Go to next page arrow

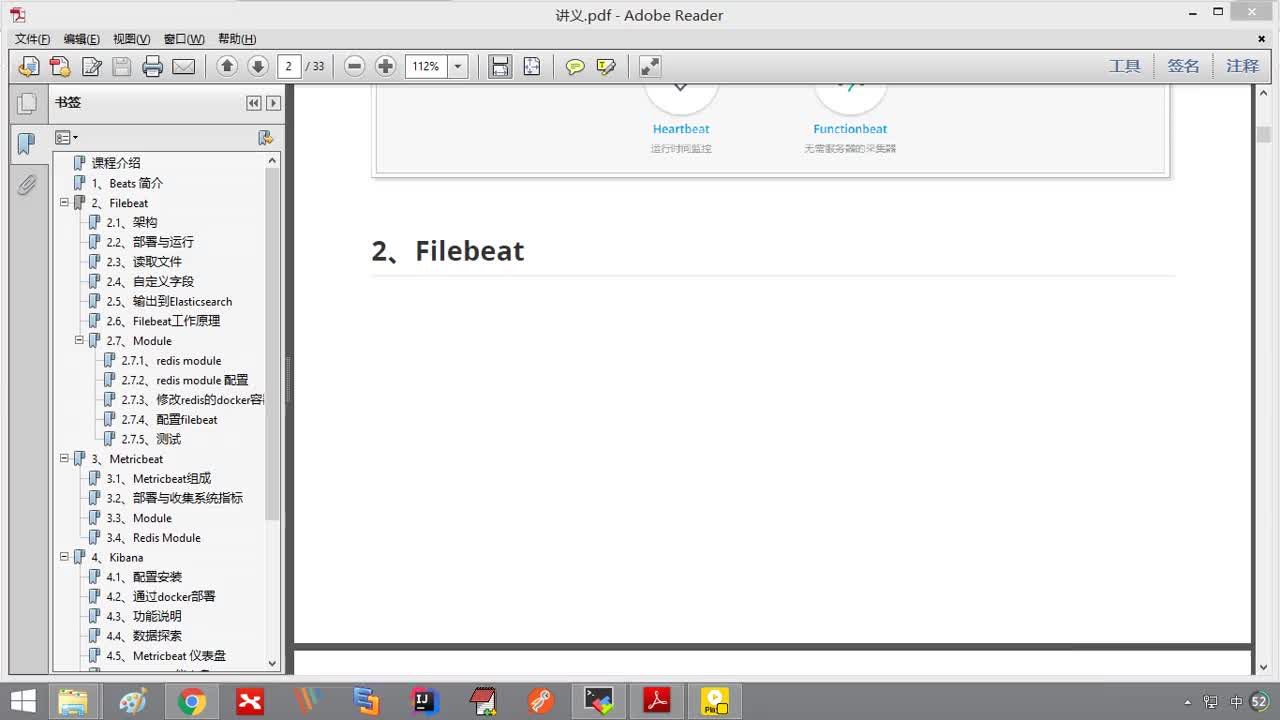(x=258, y=66)
